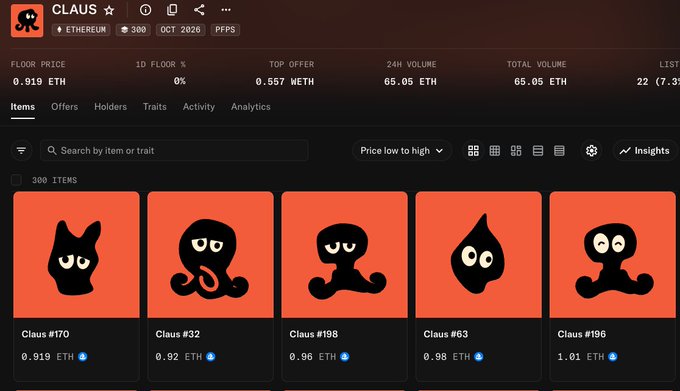Open the Claus #63 thumbnail
Screen dimensions: 680x391
pyautogui.click(x=478, y=255)
